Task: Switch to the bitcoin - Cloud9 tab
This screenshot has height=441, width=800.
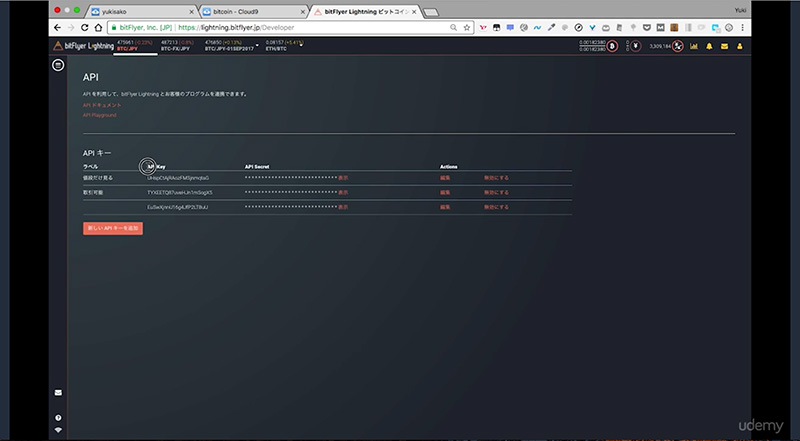Action: (x=254, y=11)
